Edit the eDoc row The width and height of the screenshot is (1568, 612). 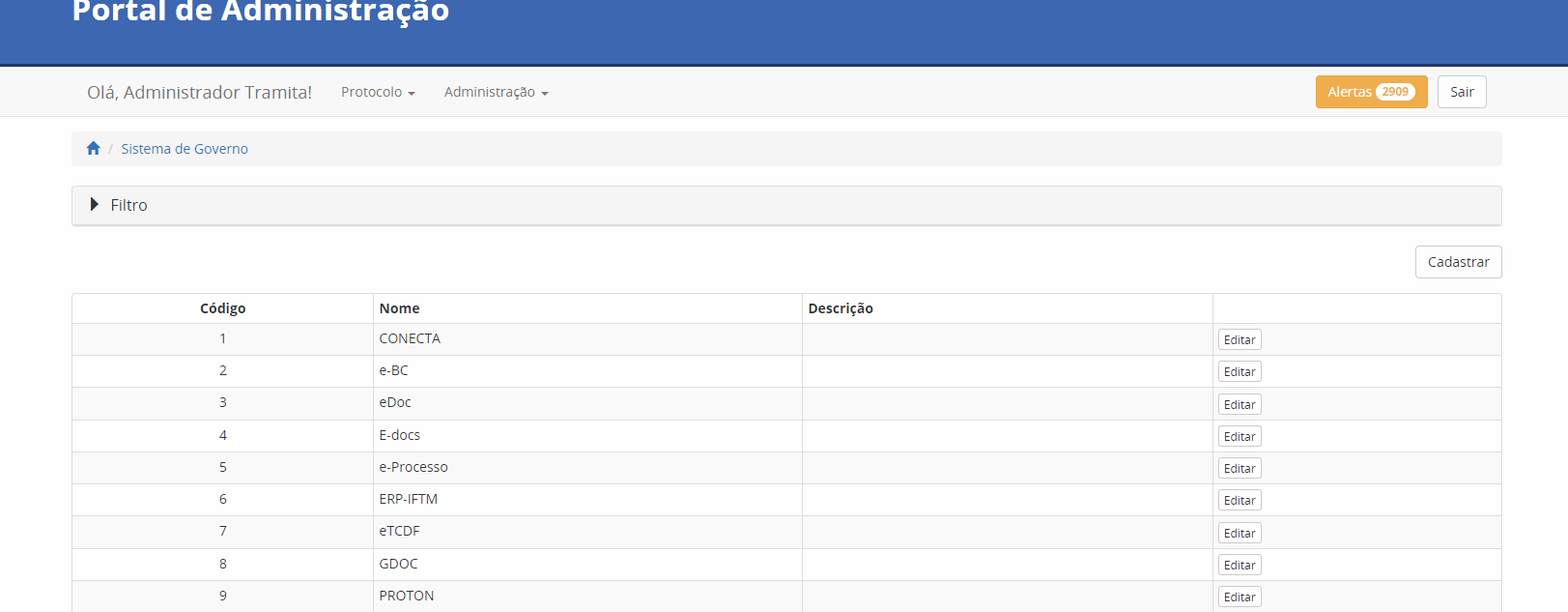pos(1240,404)
